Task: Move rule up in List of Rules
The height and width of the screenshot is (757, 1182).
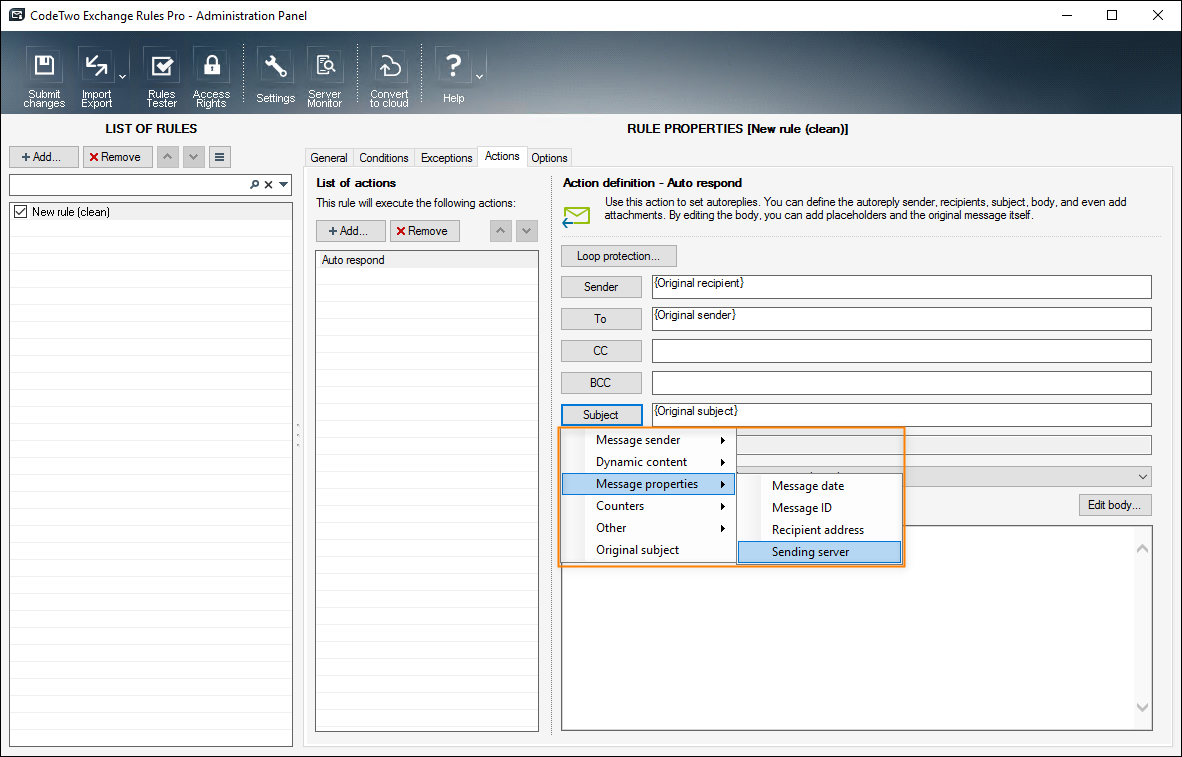Action: point(167,157)
